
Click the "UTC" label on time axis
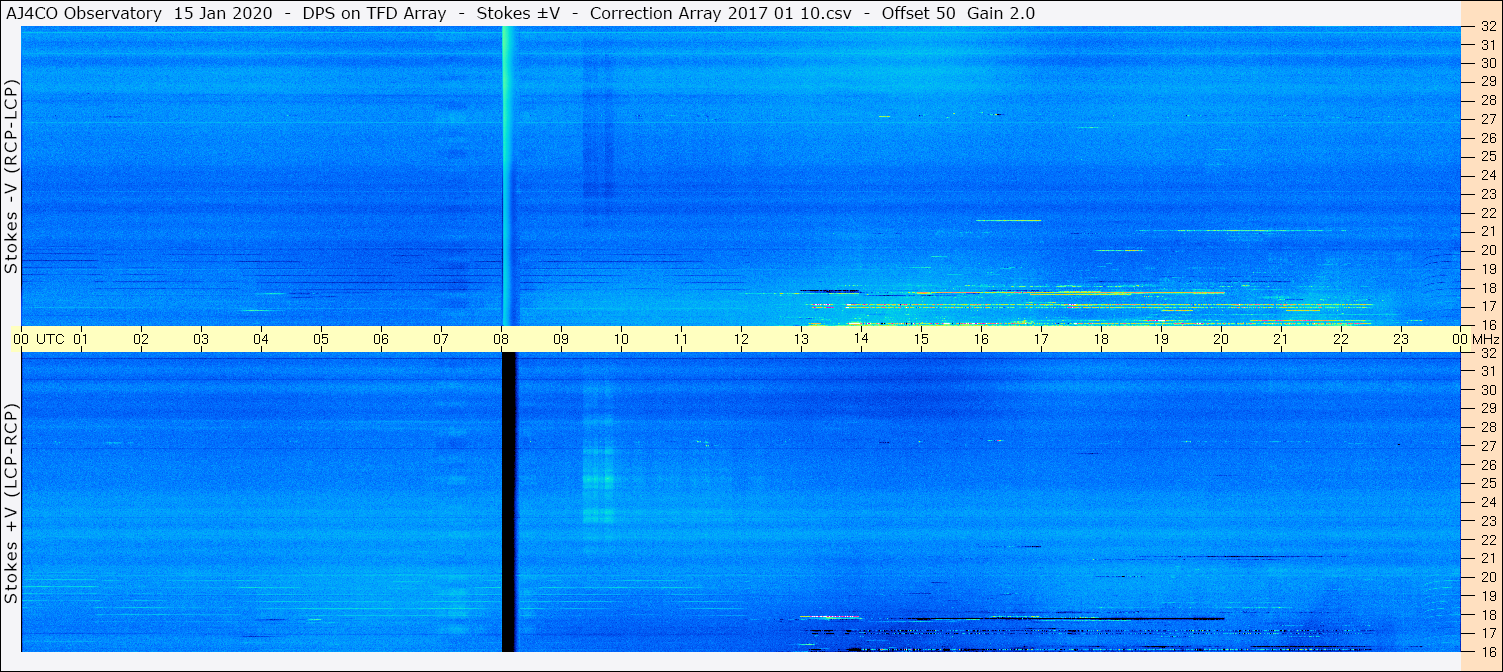[50, 339]
